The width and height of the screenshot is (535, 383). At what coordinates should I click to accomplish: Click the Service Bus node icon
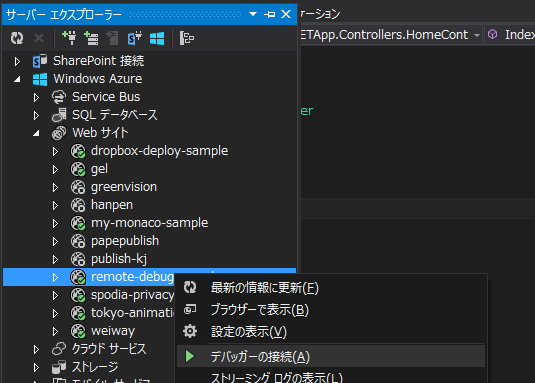click(x=59, y=97)
